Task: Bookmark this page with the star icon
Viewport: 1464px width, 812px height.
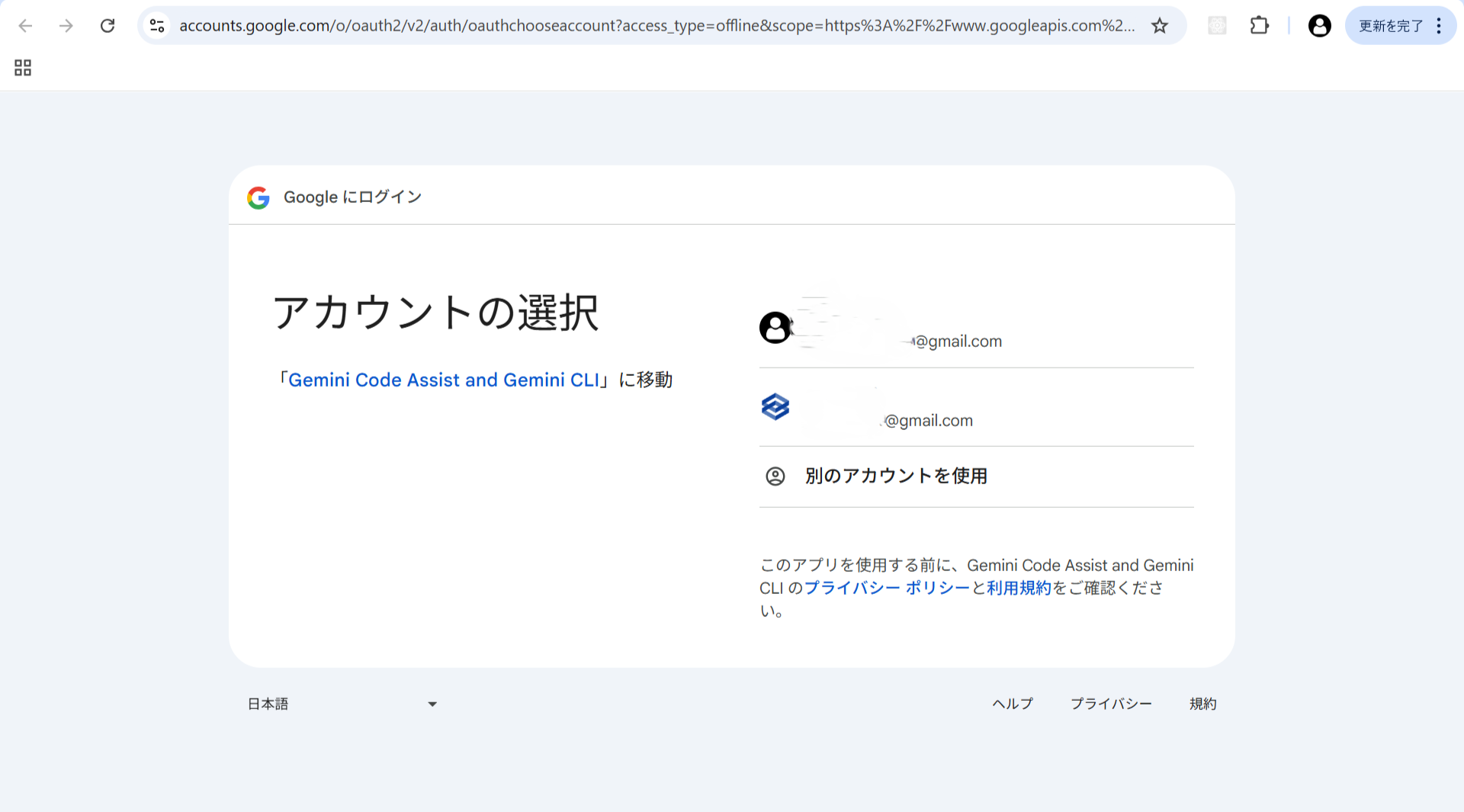Action: point(1160,26)
